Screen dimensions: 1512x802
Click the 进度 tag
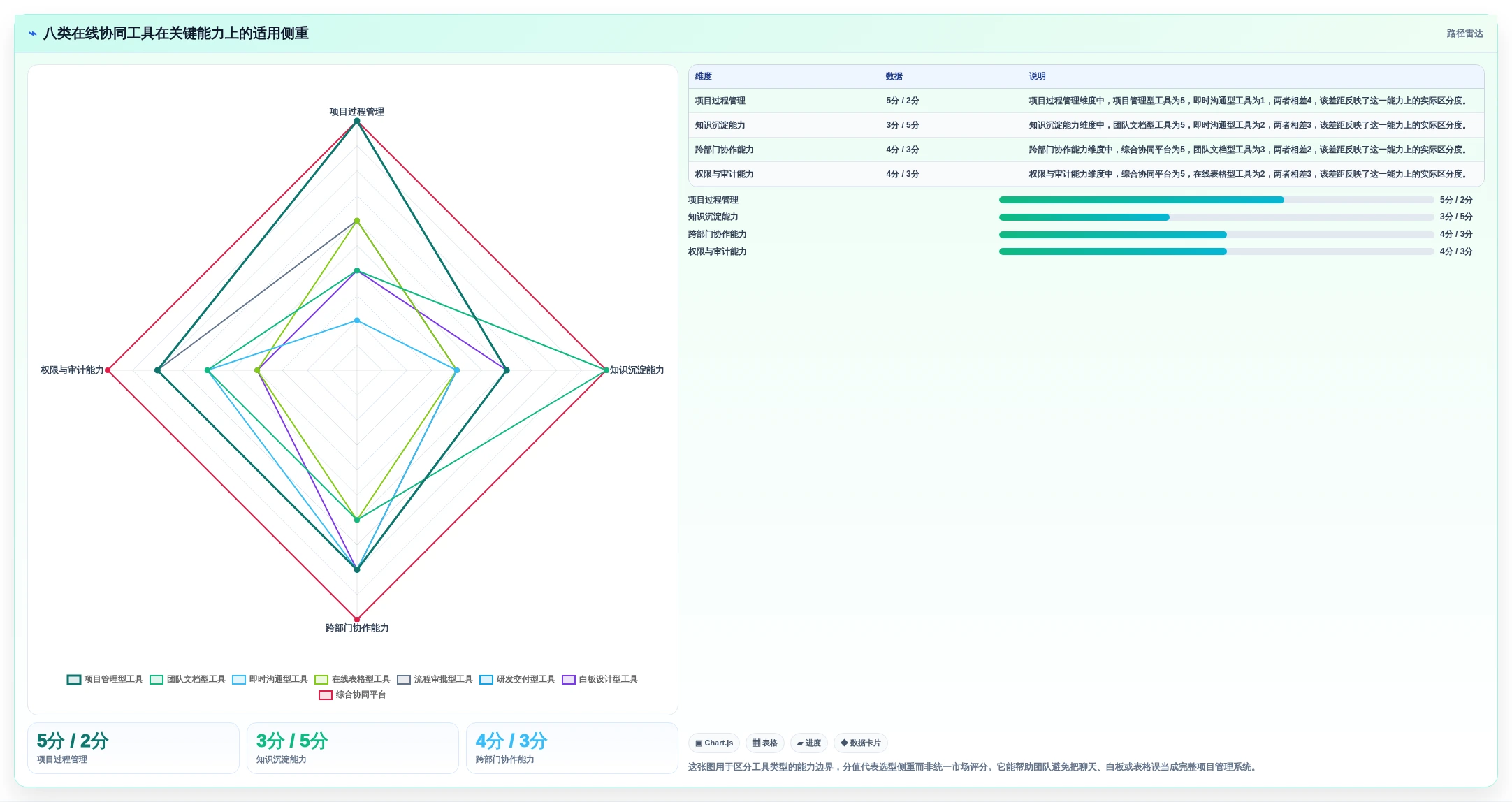pyautogui.click(x=809, y=743)
